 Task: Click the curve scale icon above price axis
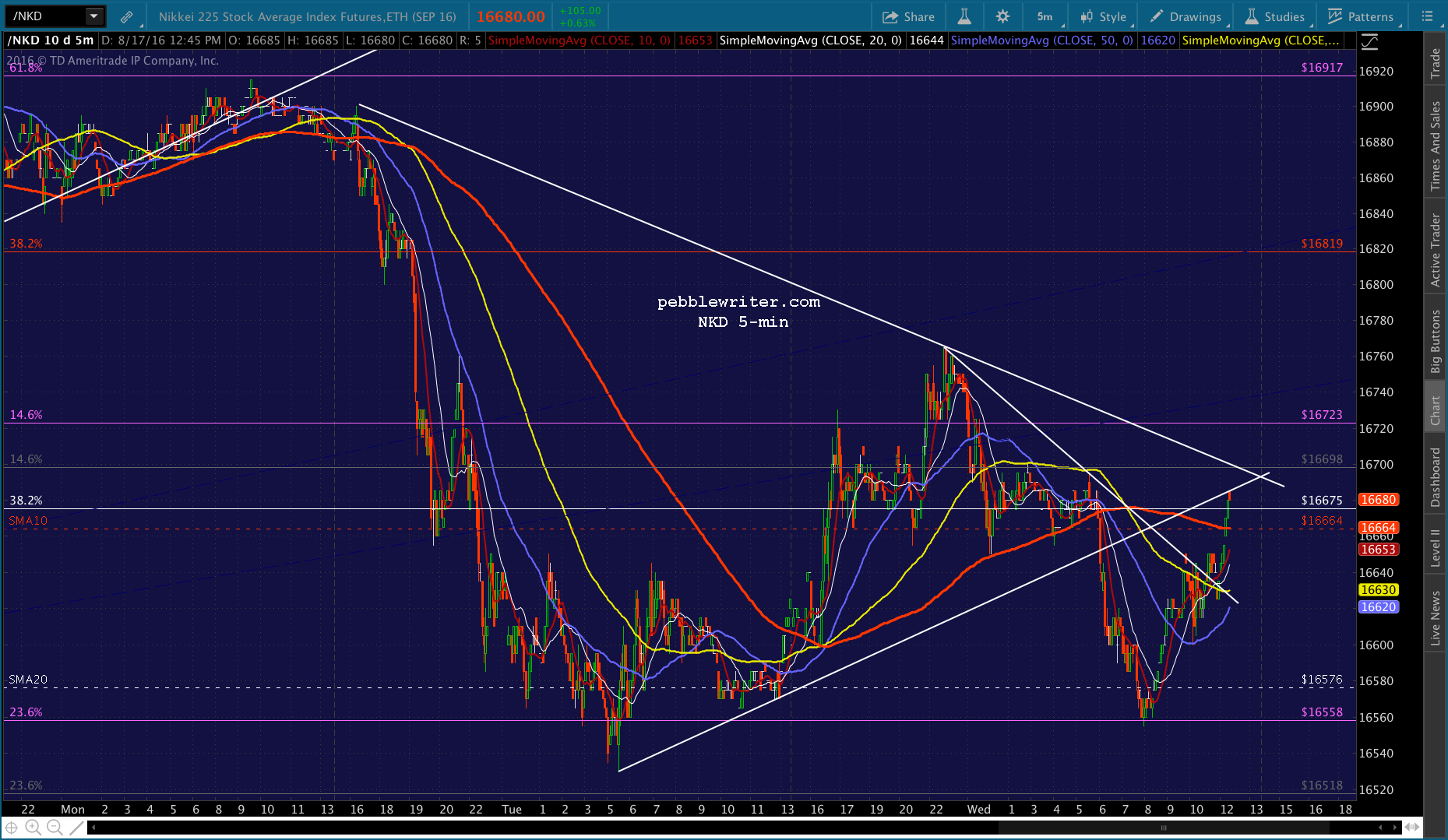pos(1369,42)
